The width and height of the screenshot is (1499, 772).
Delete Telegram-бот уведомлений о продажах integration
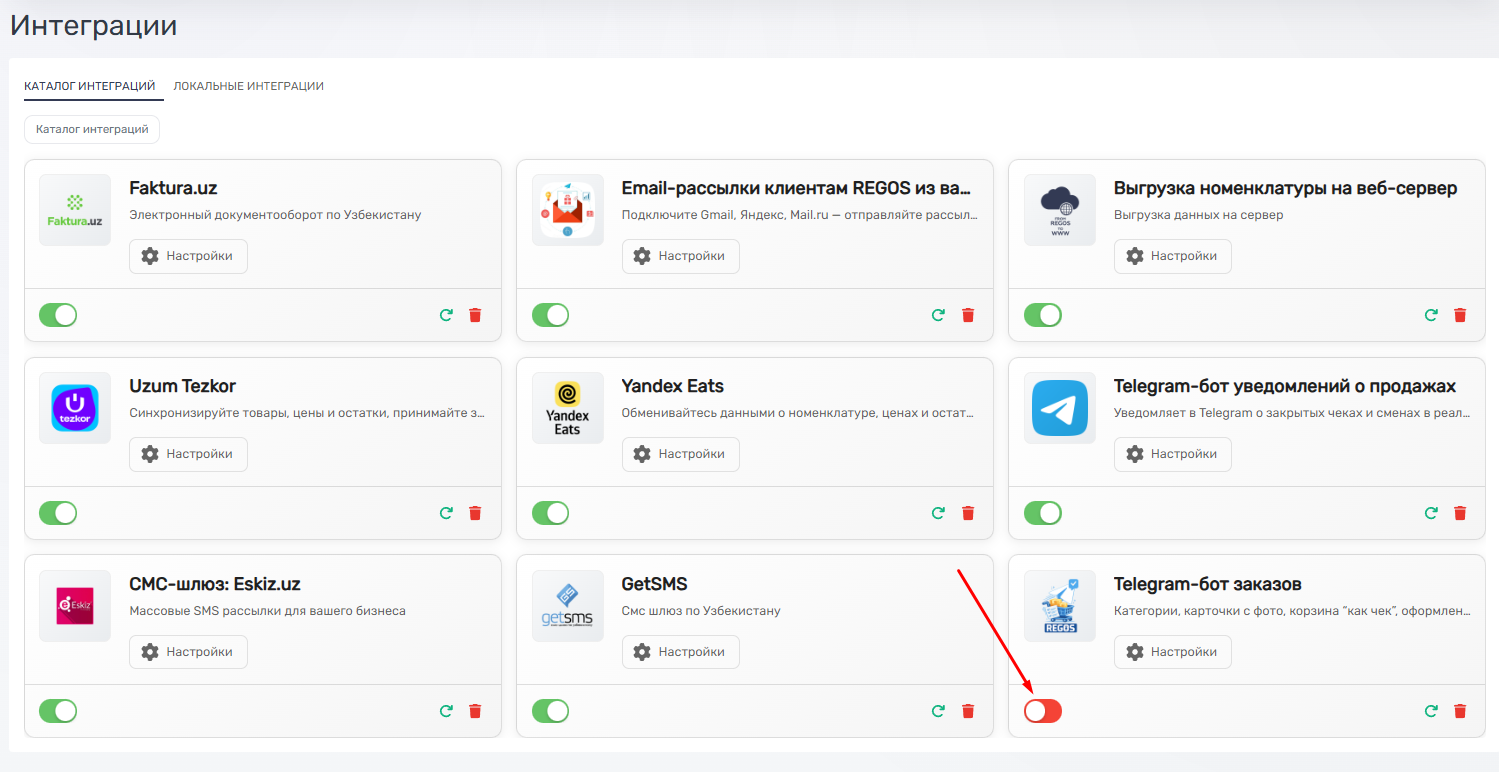coord(1460,513)
